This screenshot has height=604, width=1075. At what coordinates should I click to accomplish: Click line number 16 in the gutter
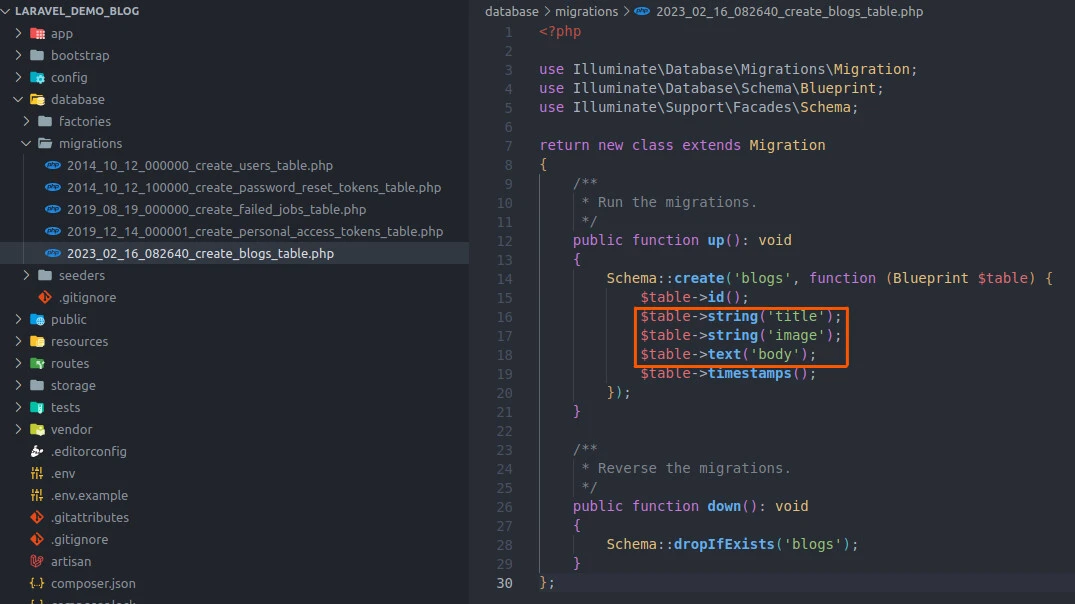tap(504, 317)
